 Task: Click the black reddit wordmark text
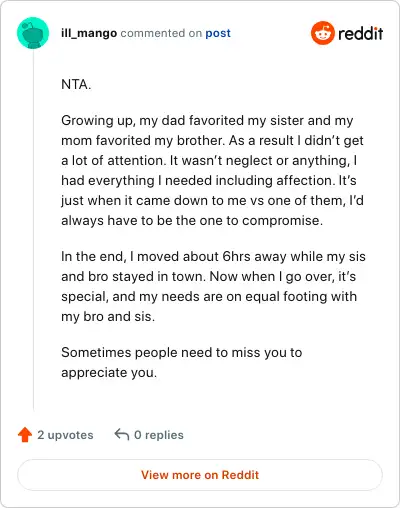tap(360, 34)
